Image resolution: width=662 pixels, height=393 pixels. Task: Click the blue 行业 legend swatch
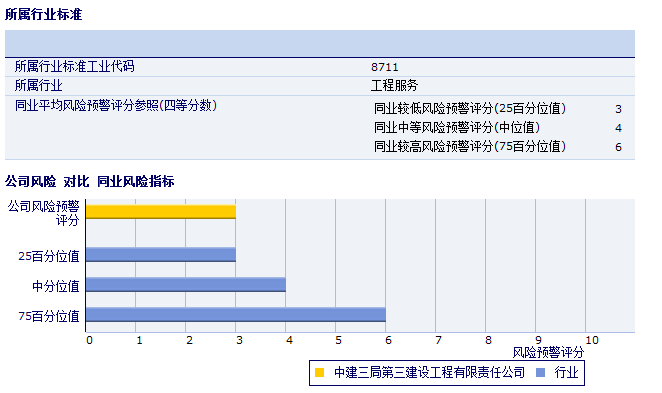pos(540,372)
